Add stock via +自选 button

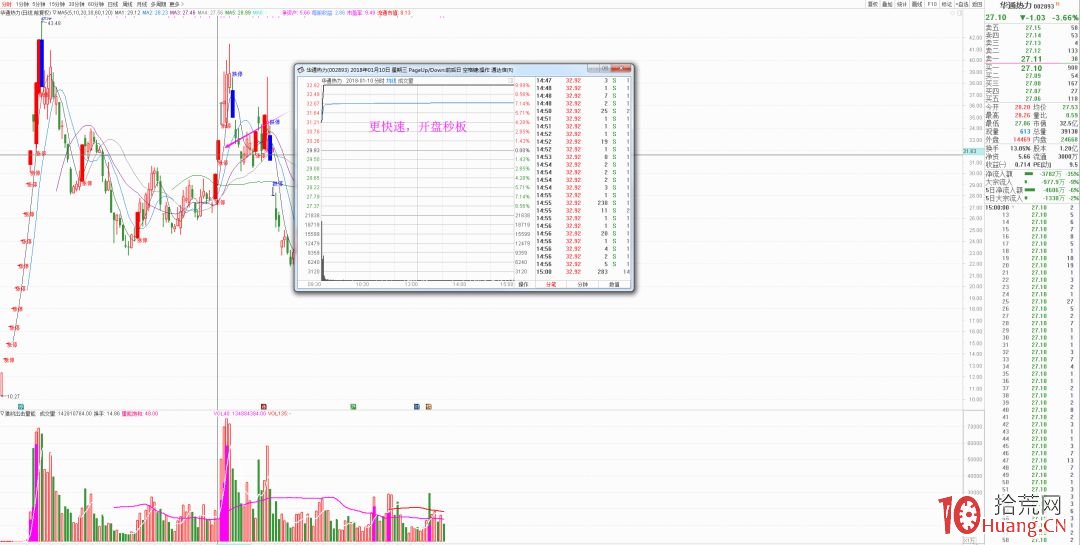[x=962, y=4]
